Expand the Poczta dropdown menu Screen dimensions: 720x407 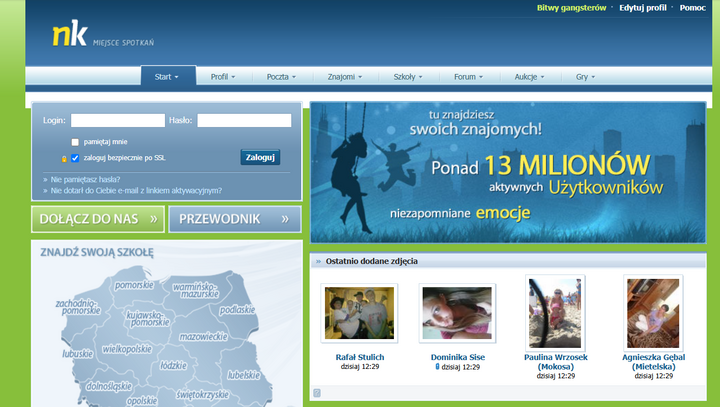pos(282,77)
